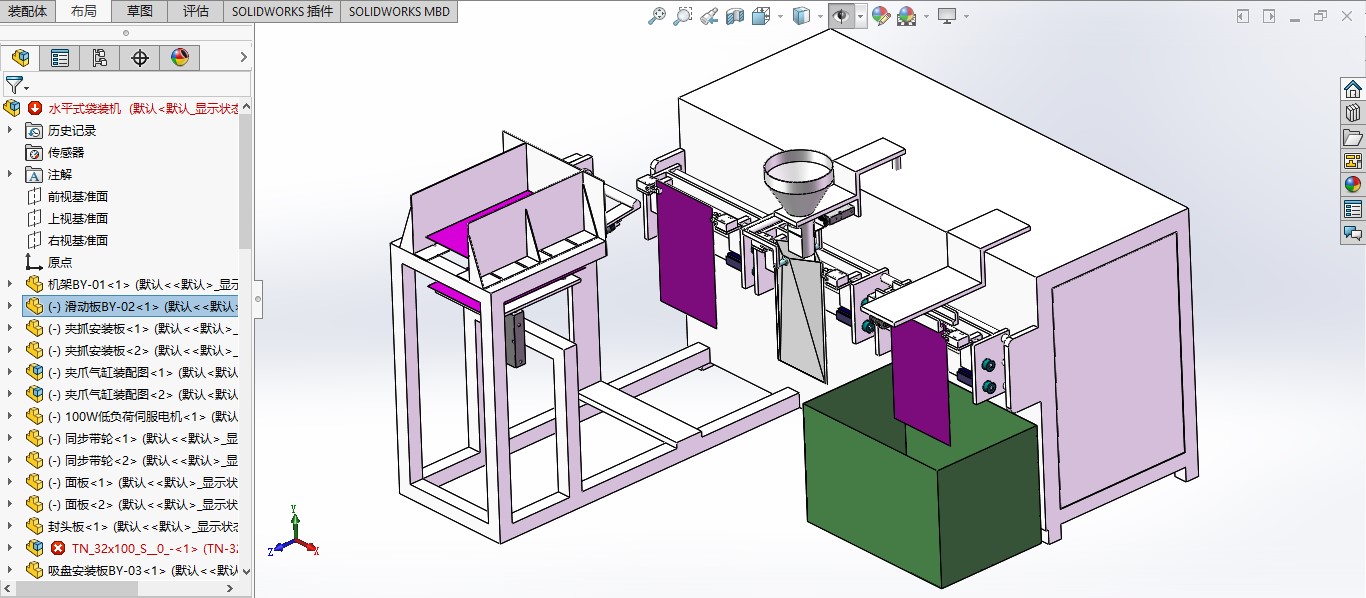Switch to the FeatureManager design tree tab
1366x598 pixels.
pos(20,58)
